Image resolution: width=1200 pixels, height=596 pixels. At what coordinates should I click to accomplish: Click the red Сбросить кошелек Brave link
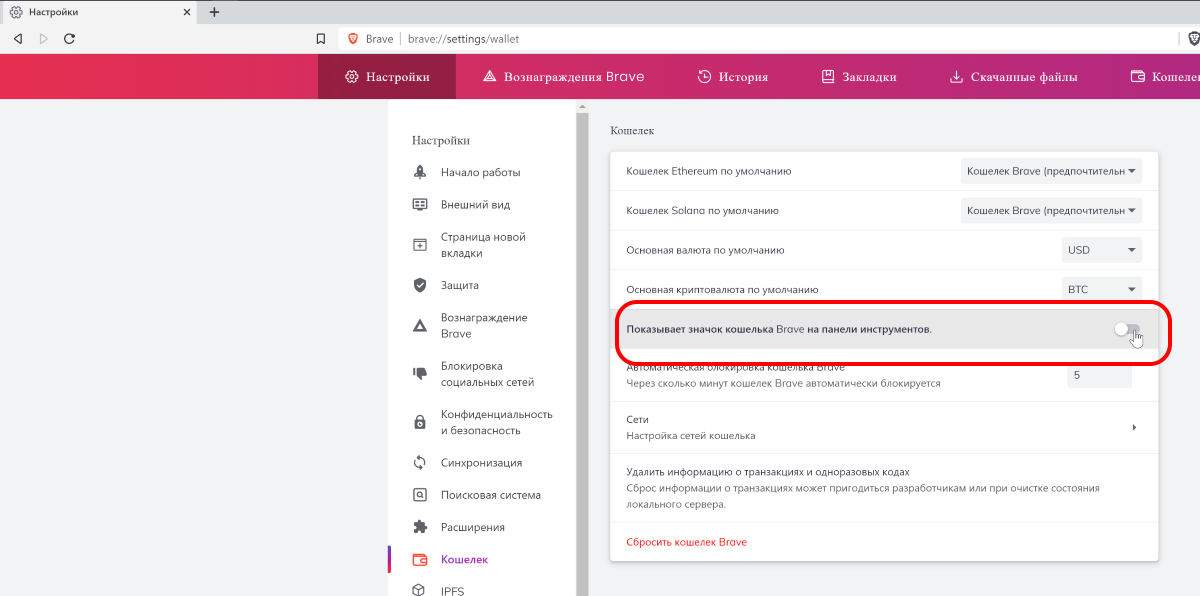[686, 542]
